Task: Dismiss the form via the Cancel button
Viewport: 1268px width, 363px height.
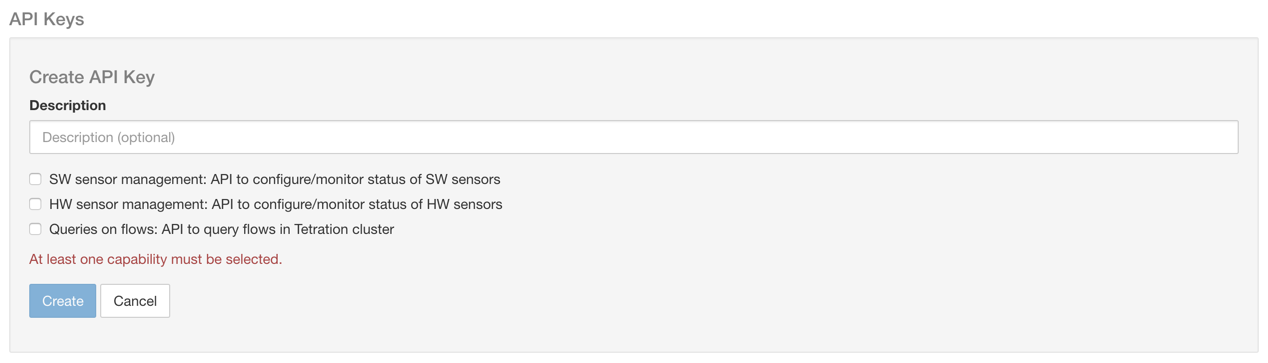Action: tap(135, 301)
